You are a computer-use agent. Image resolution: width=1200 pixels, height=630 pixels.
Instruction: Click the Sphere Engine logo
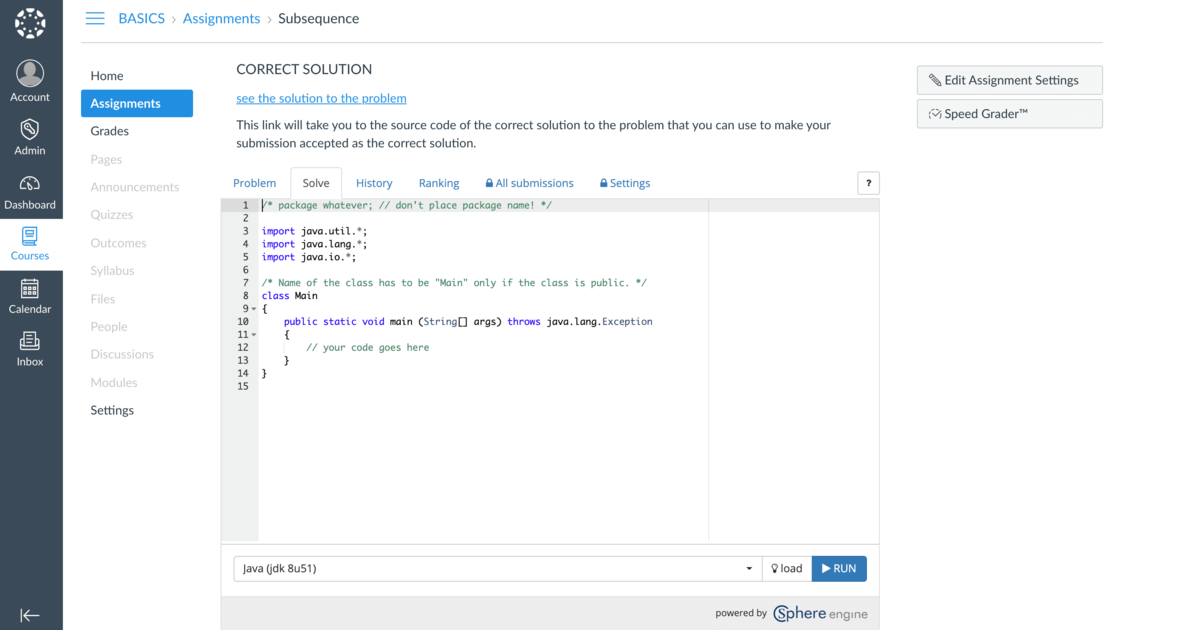[820, 613]
